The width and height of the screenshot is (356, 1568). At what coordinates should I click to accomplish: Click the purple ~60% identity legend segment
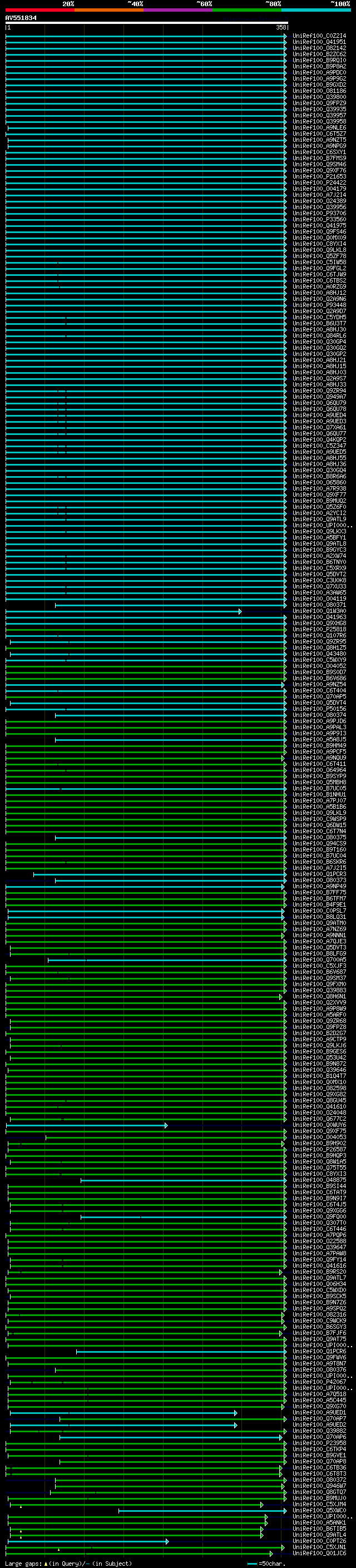(177, 10)
